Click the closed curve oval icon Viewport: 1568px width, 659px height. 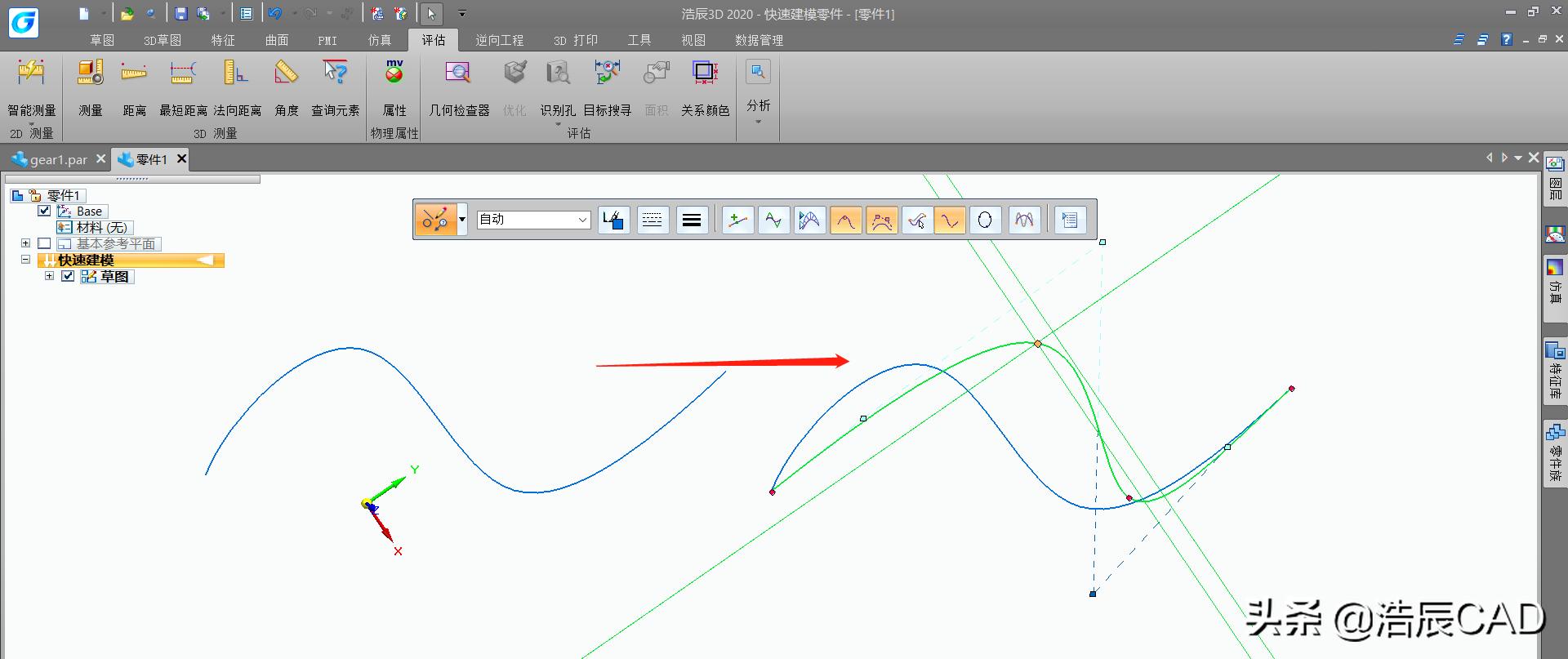985,220
